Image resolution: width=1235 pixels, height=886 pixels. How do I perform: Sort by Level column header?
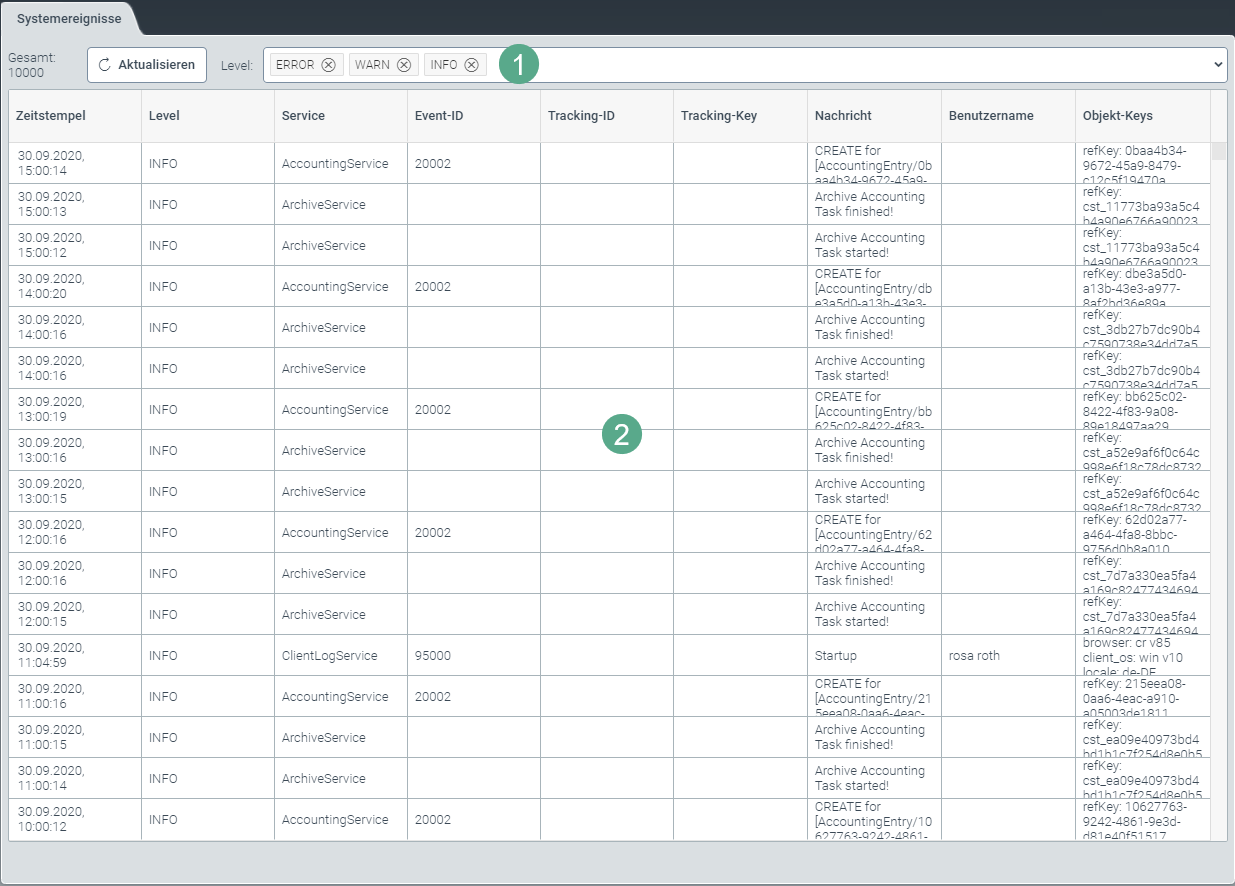coord(164,116)
